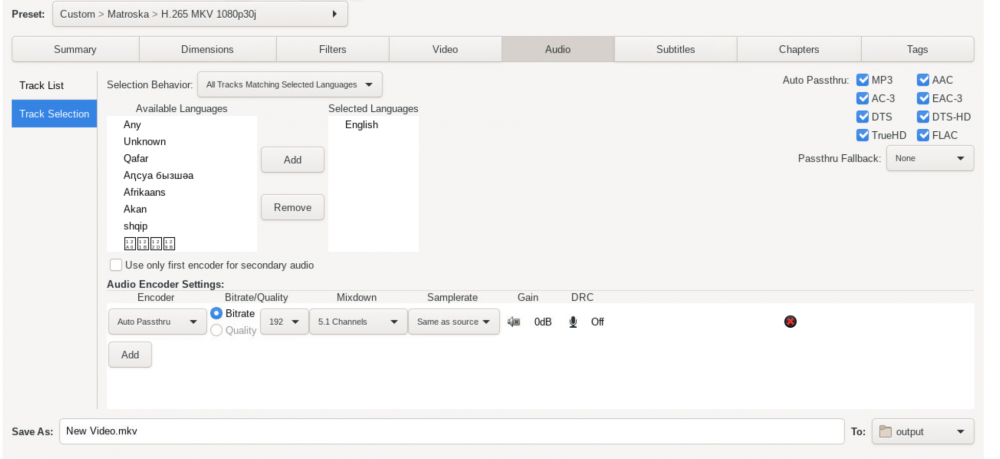Image resolution: width=1000 pixels, height=459 pixels.
Task: Open the Track List side tab
Action: pos(54,85)
